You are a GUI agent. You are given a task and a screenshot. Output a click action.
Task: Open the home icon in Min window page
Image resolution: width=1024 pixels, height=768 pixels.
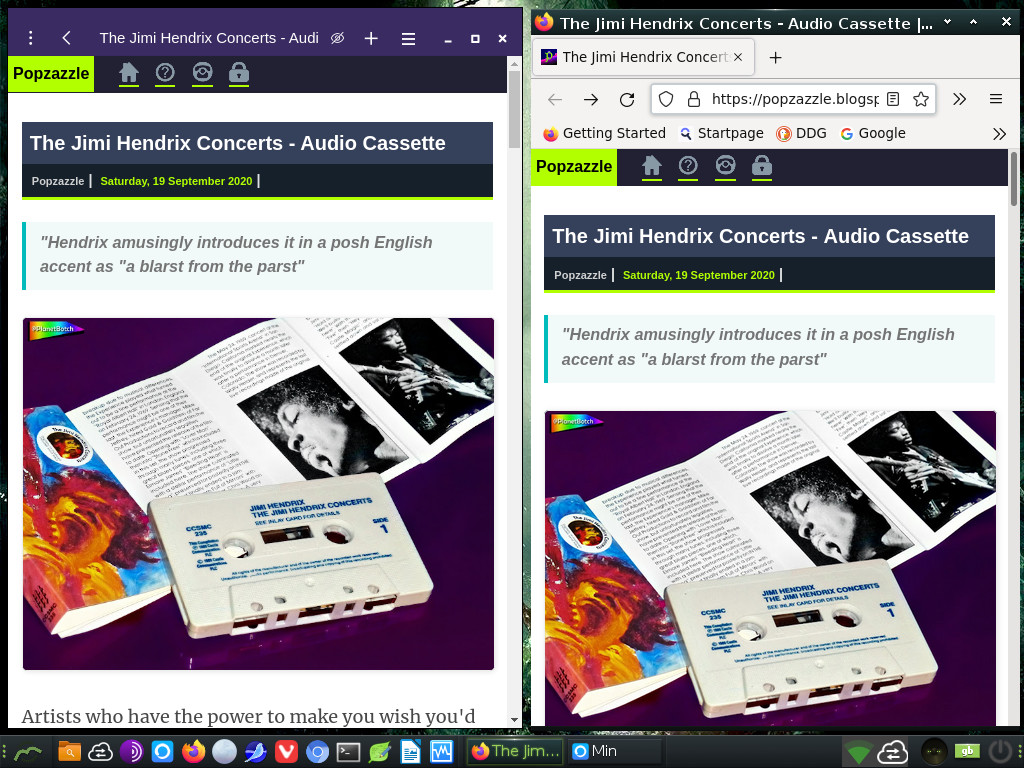(129, 73)
